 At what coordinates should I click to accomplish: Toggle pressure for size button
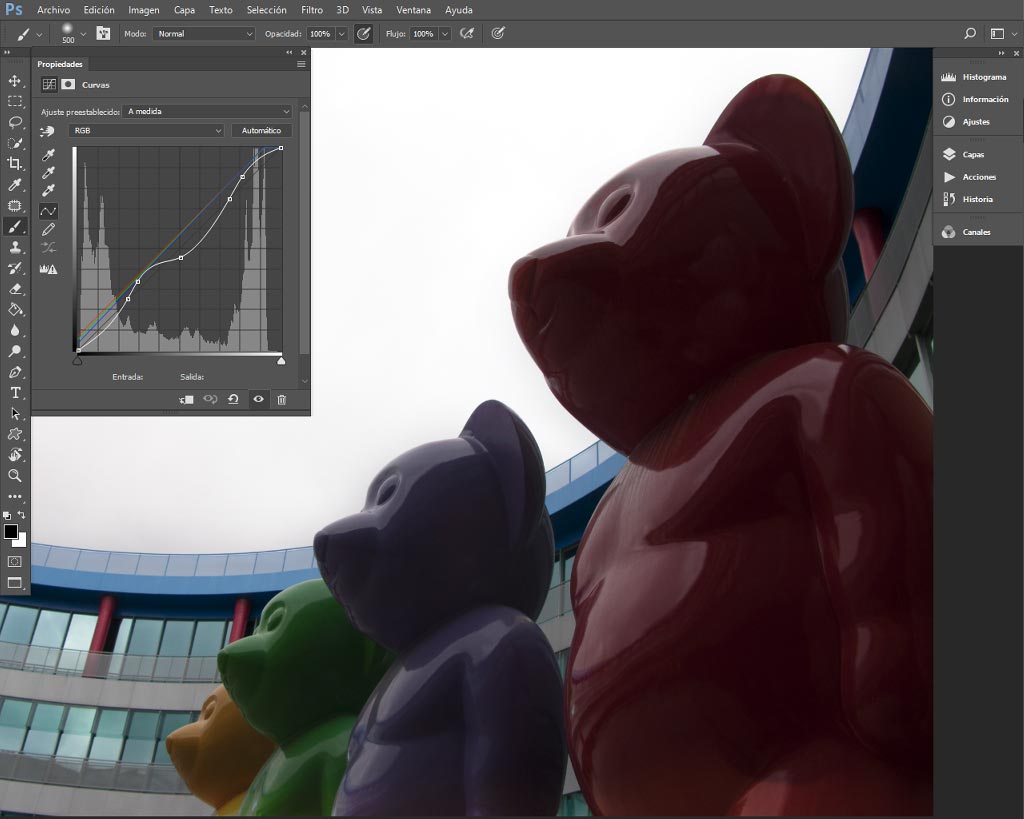coord(498,33)
